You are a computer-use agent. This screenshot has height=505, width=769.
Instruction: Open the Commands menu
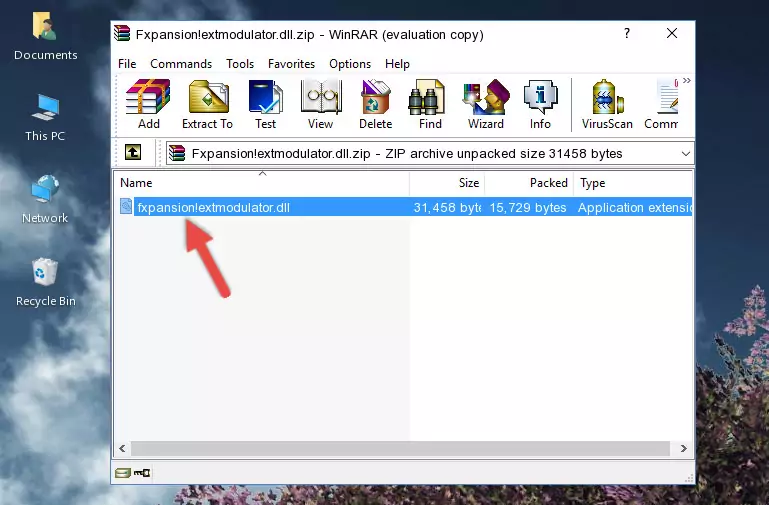[181, 64]
